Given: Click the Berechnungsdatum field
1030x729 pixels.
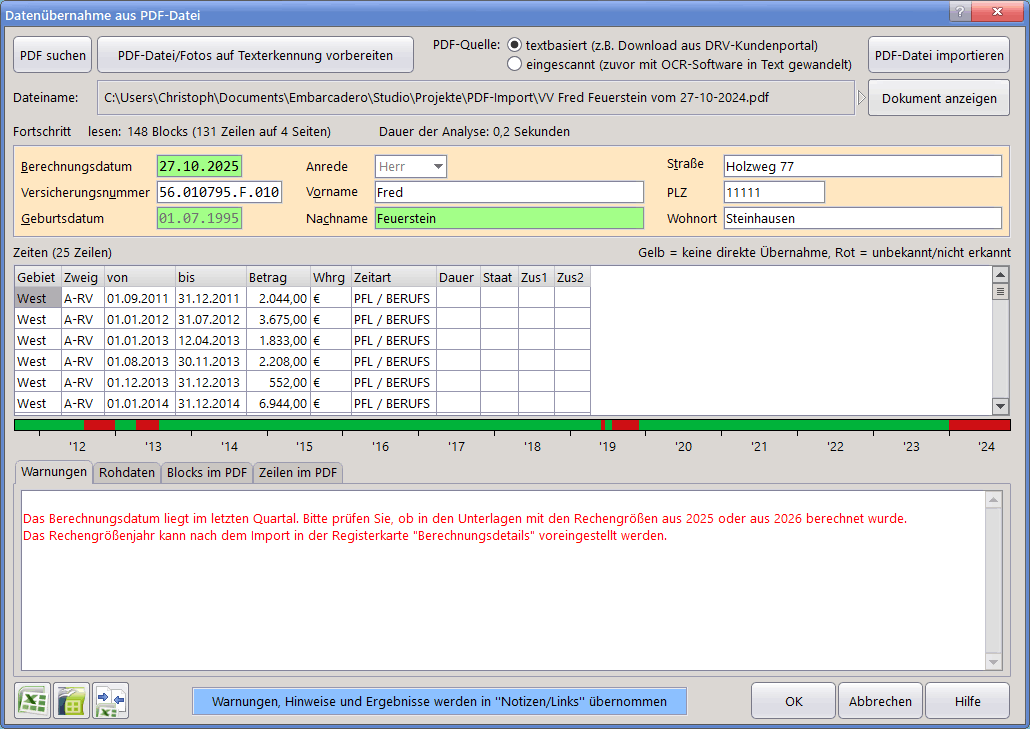Looking at the screenshot, I should 199,166.
